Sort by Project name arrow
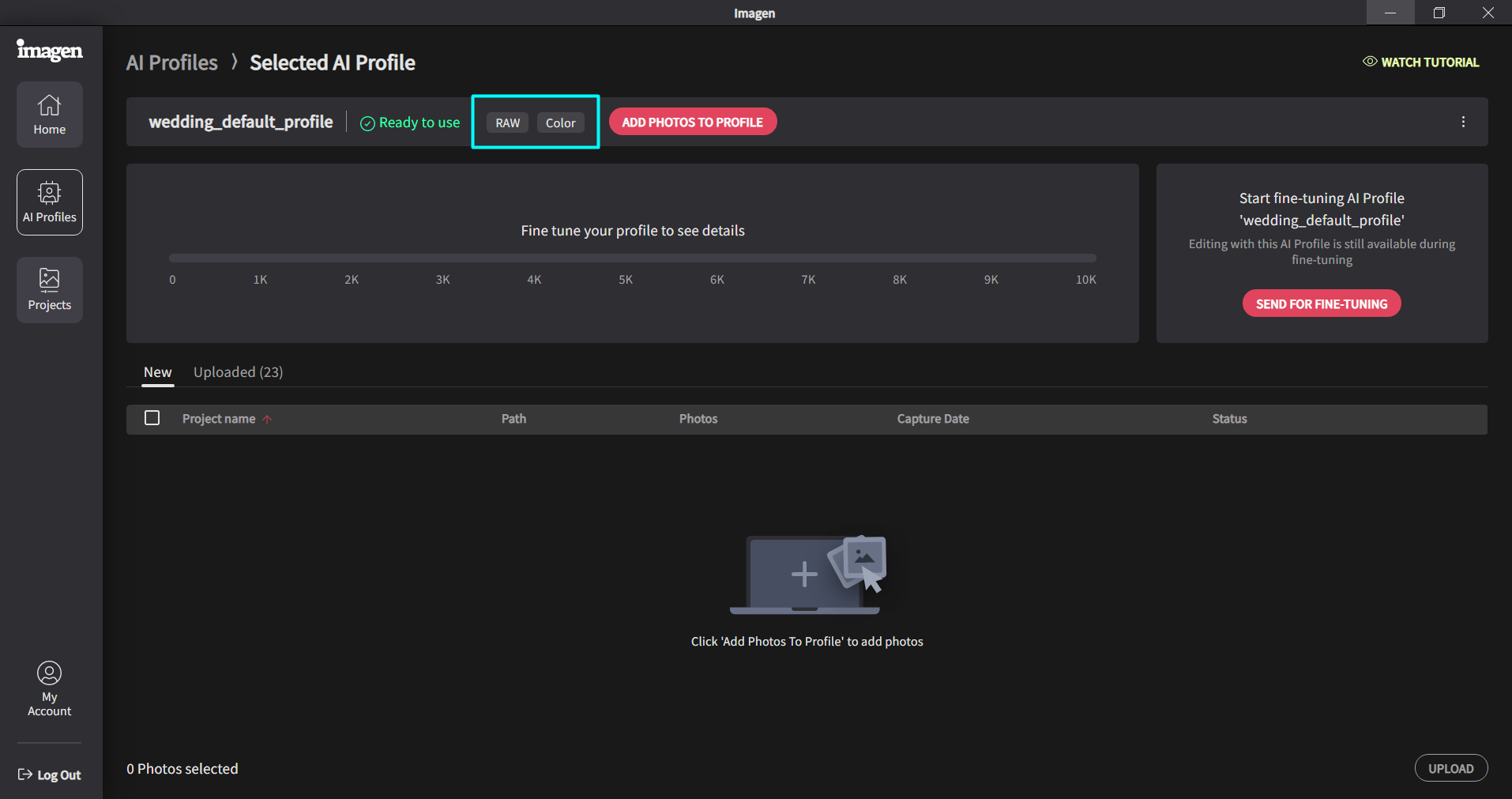This screenshot has width=1512, height=799. coord(268,420)
